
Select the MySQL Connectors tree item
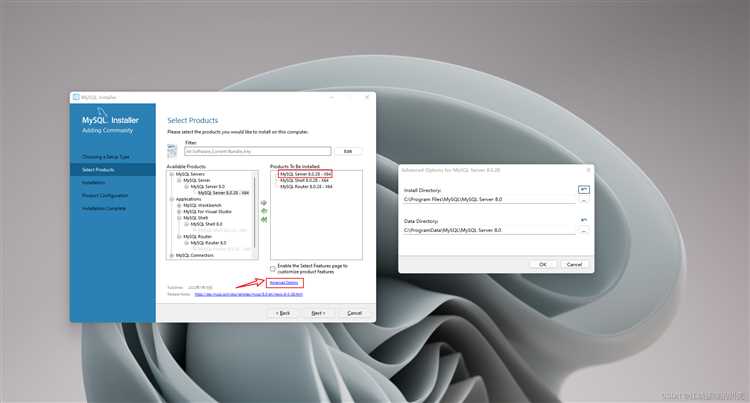[195, 255]
